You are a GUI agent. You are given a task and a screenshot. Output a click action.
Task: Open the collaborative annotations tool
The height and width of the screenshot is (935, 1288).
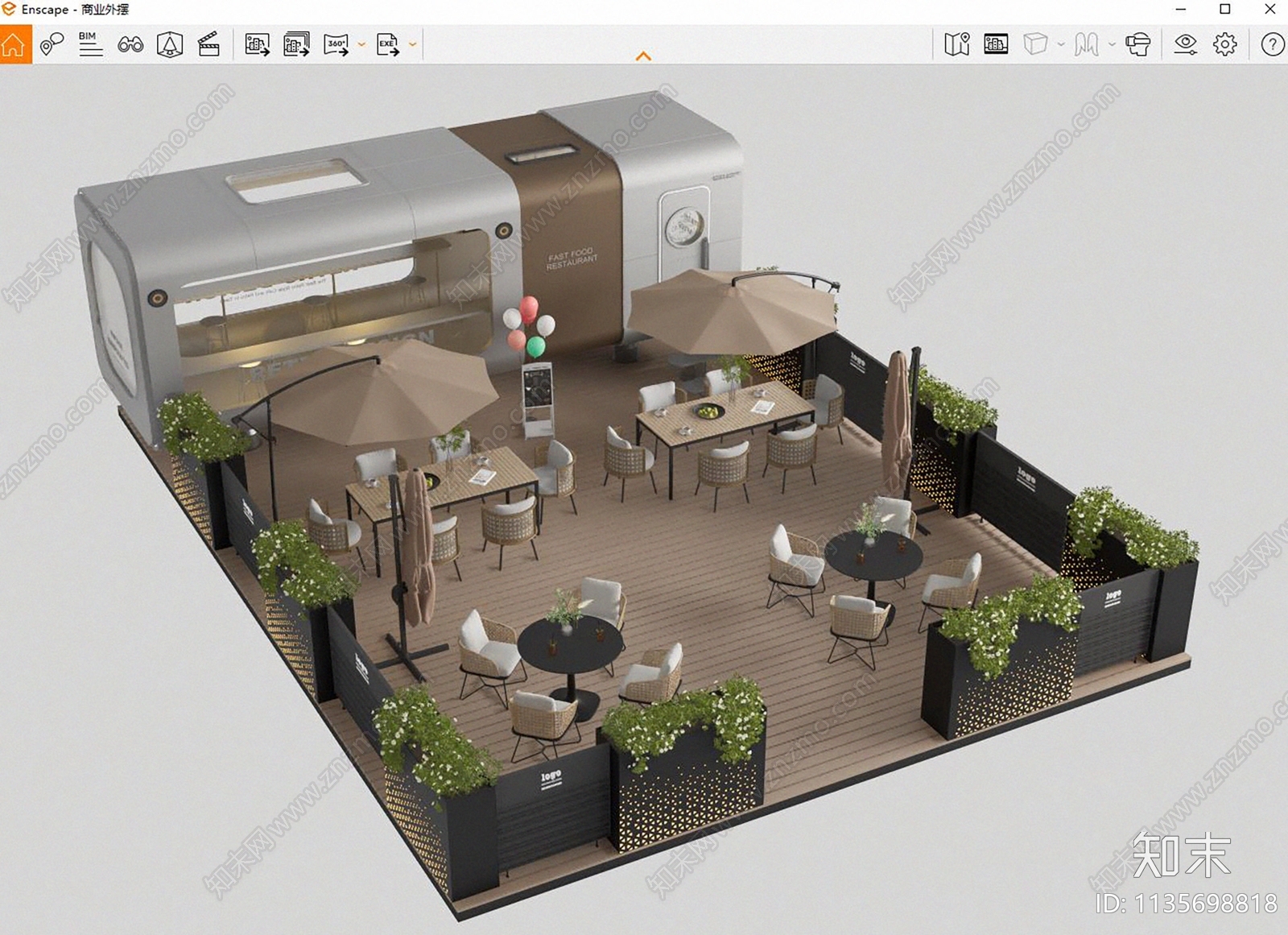[52, 44]
